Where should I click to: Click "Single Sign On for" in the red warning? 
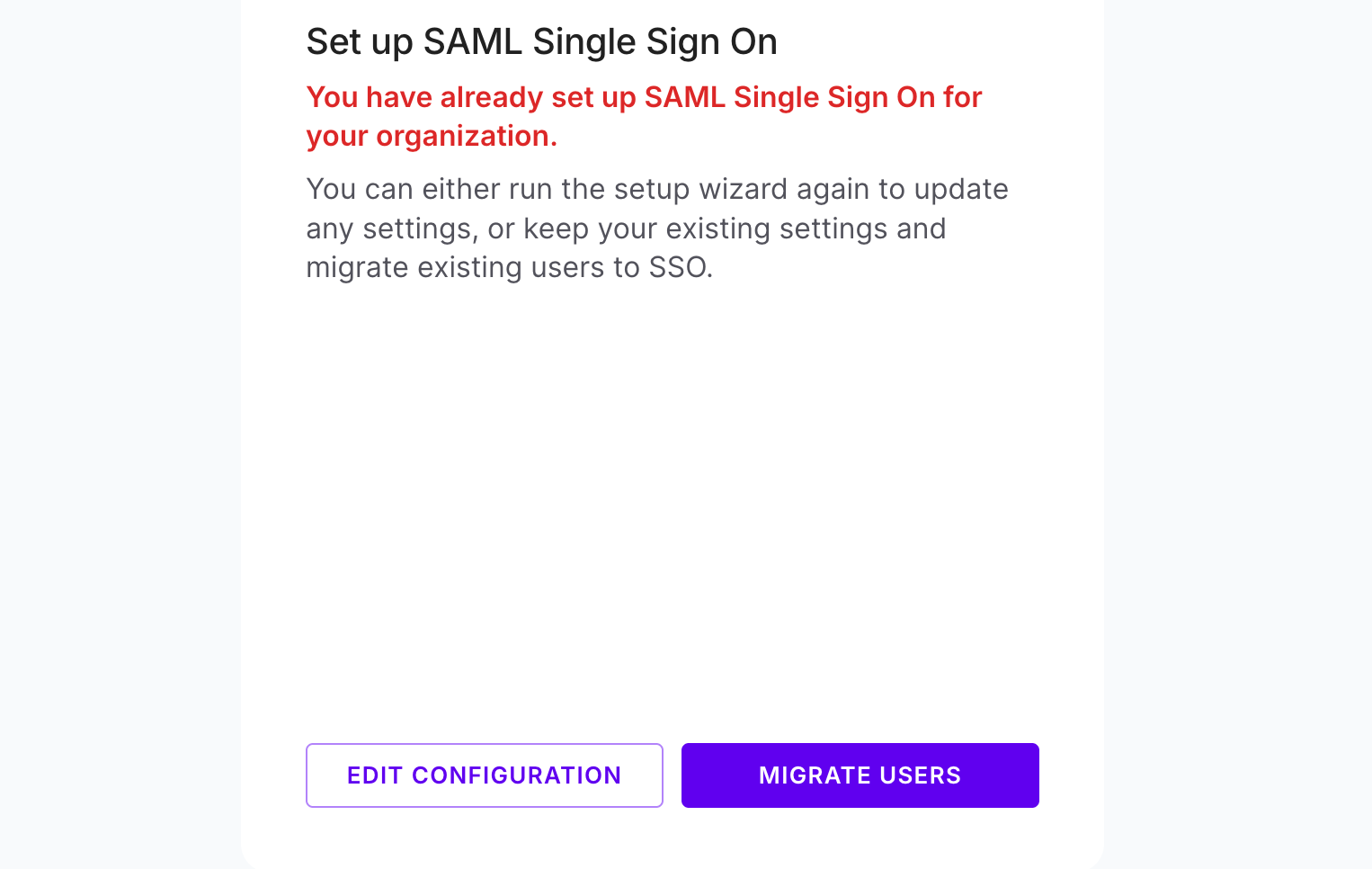[x=858, y=97]
